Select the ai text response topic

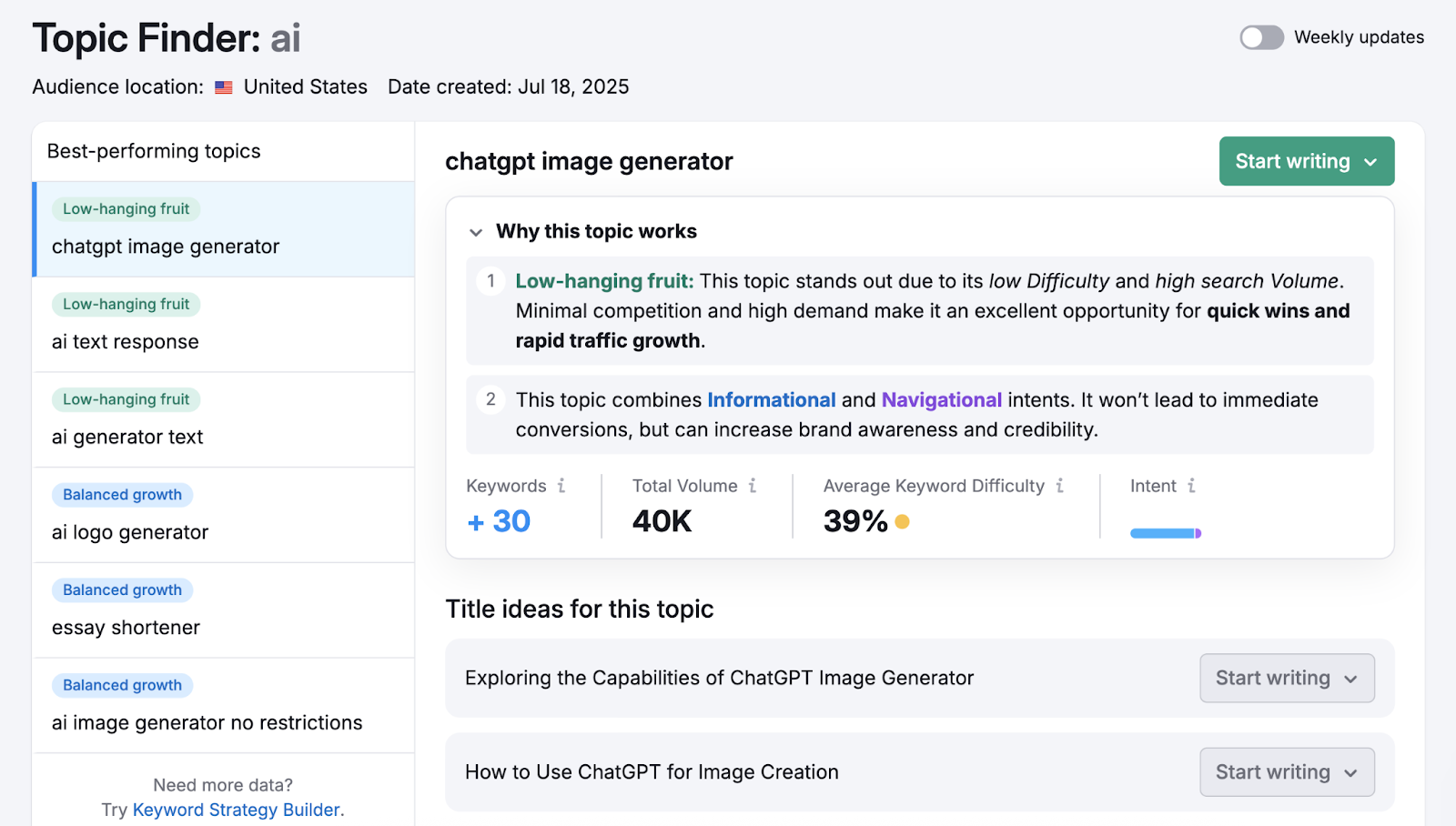[x=126, y=342]
